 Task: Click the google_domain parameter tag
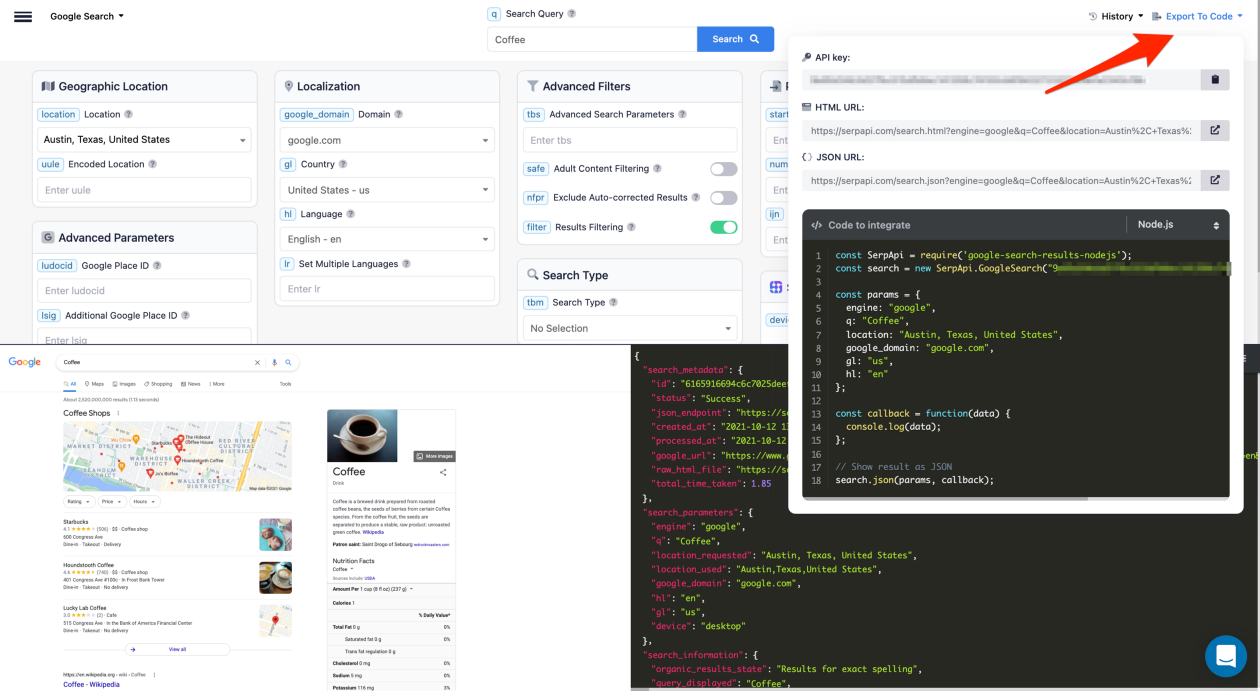[316, 115]
